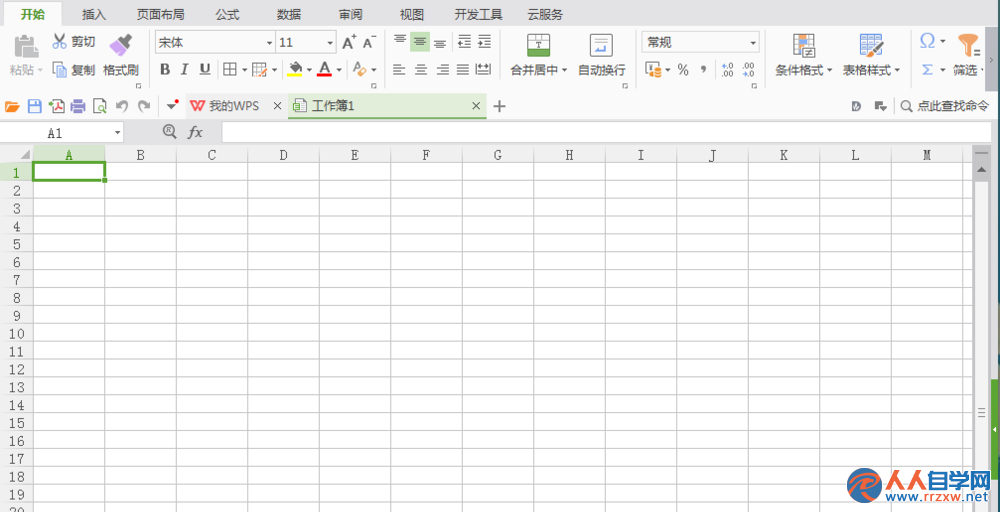Open print preview from quick access toolbar
The width and height of the screenshot is (1000, 512).
coord(99,106)
